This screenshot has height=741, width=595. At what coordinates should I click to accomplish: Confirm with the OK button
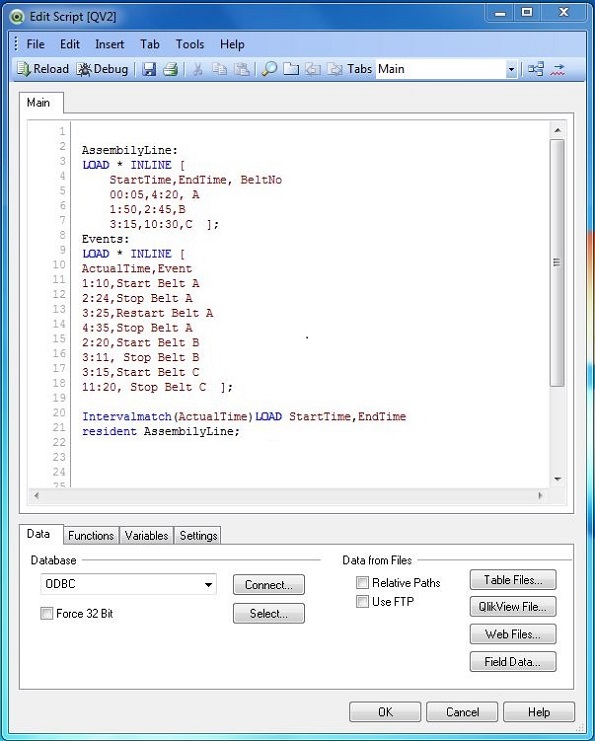coord(385,712)
